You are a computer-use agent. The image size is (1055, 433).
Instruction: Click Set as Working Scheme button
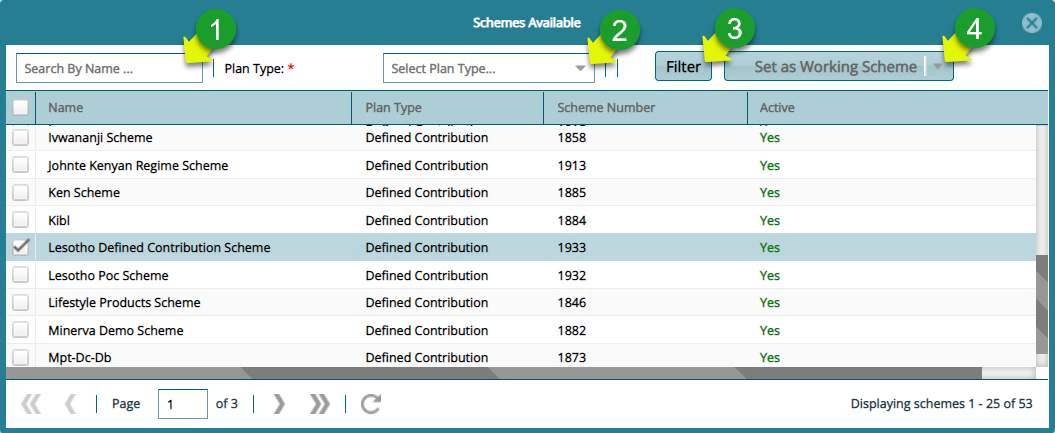pyautogui.click(x=835, y=67)
